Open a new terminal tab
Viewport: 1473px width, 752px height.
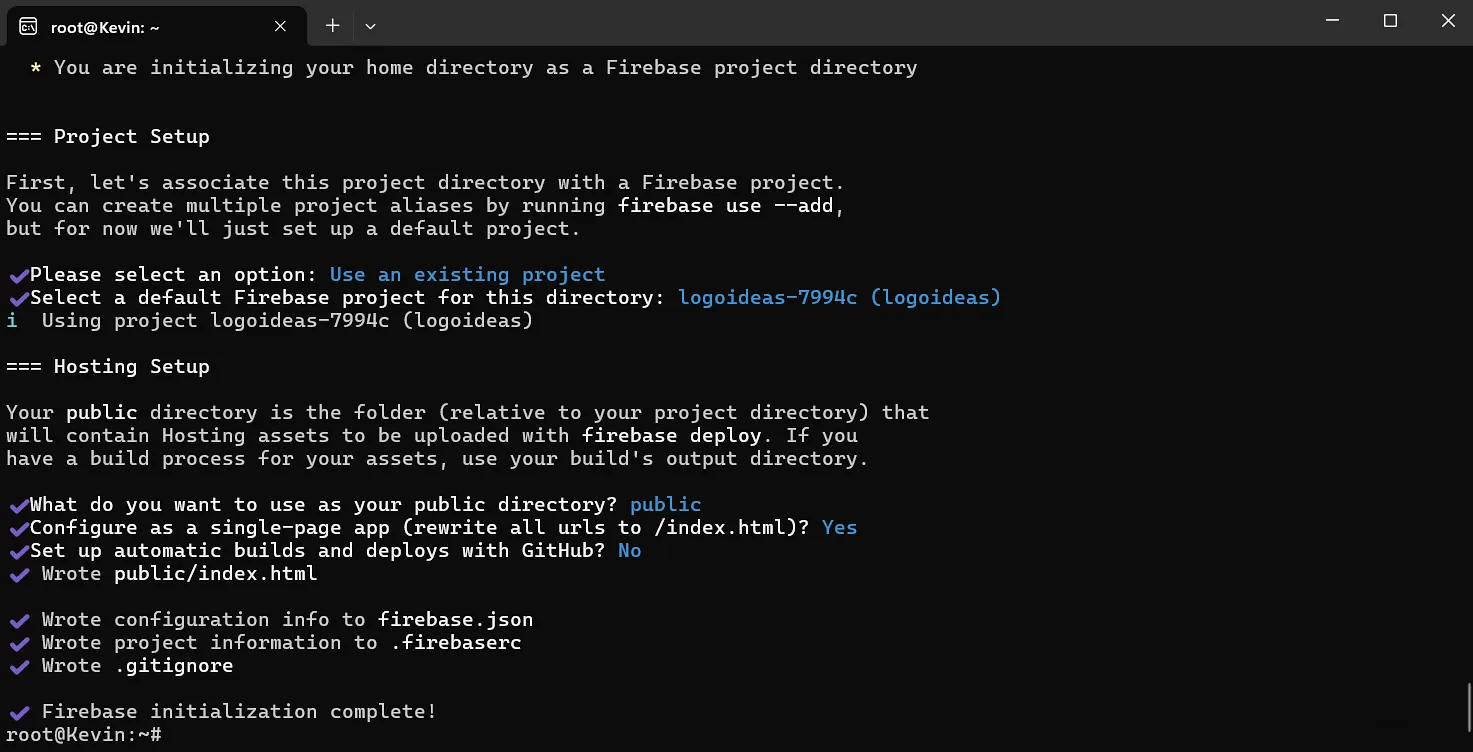click(x=333, y=27)
